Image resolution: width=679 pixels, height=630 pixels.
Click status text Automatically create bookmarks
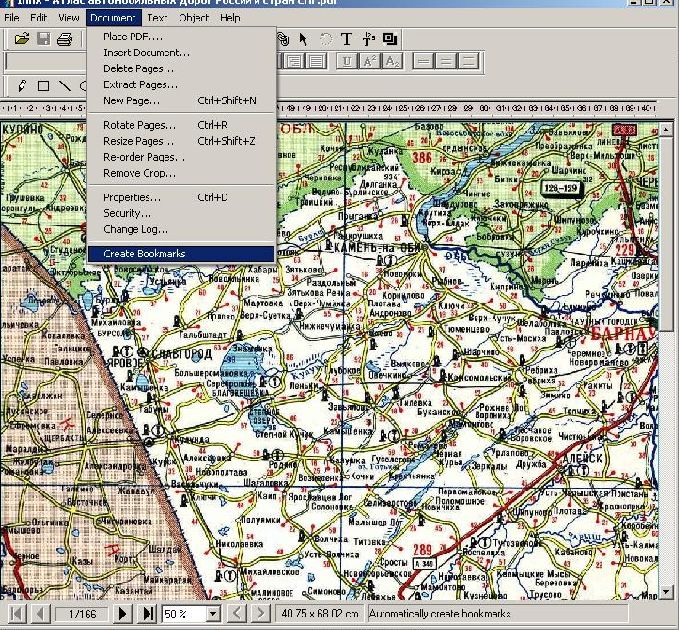(x=440, y=614)
